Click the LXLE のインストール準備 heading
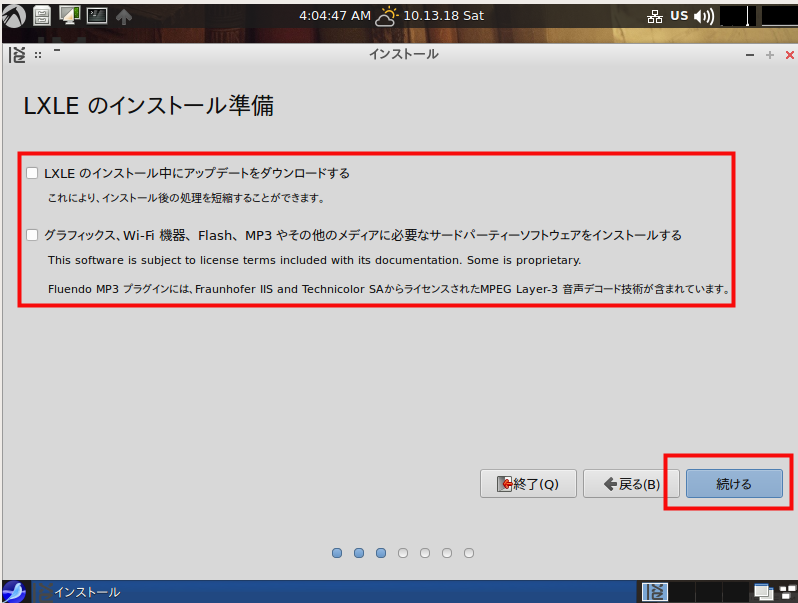This screenshot has height=603, width=798. [x=149, y=106]
